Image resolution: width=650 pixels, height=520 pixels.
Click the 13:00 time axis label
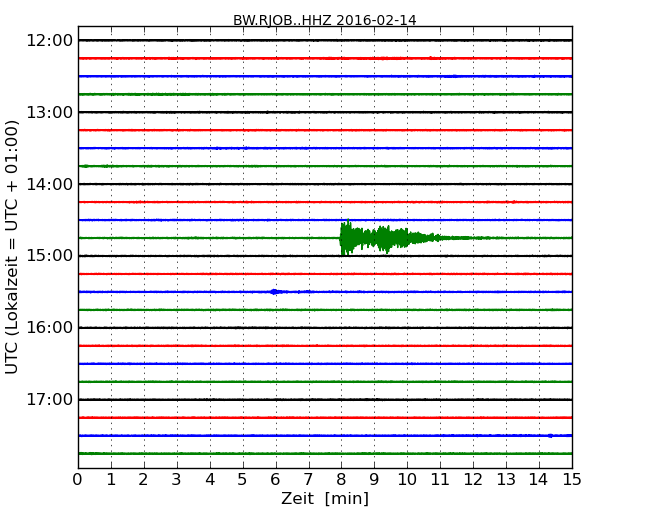pos(50,112)
